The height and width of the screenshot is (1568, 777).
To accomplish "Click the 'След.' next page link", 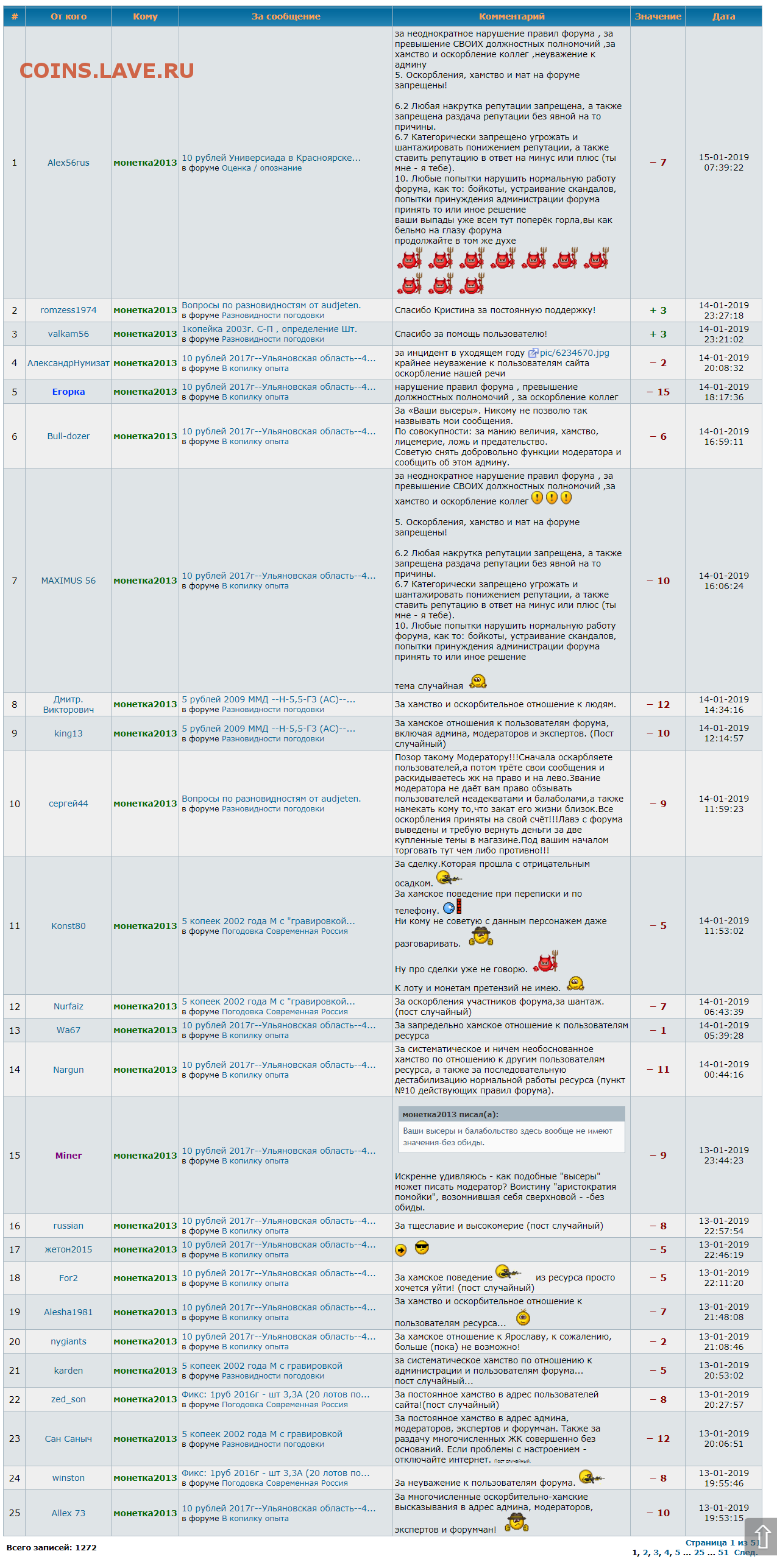I will point(745,1552).
